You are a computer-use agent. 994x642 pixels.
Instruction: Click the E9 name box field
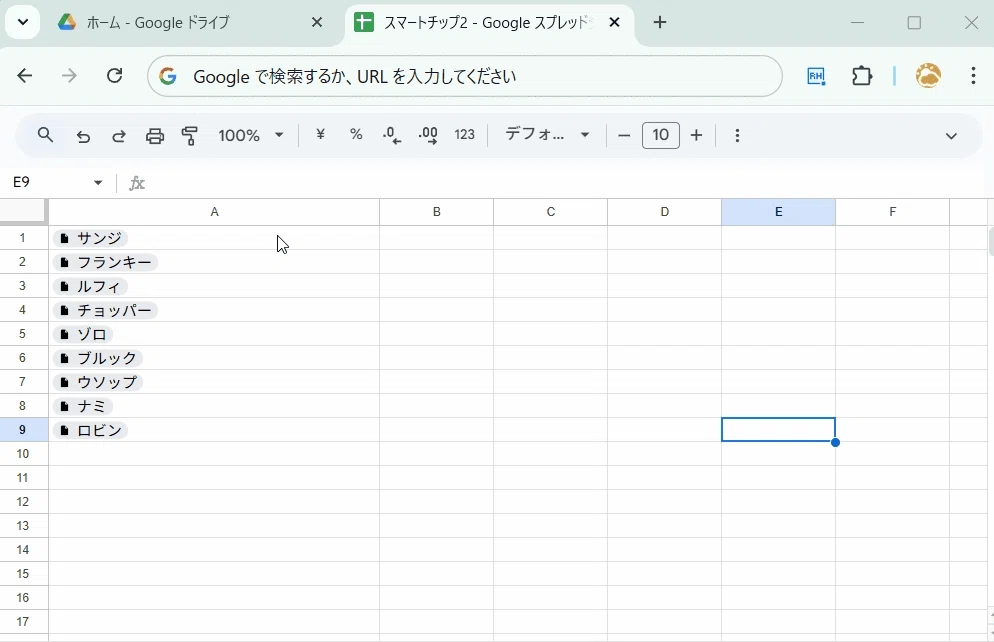(x=47, y=183)
